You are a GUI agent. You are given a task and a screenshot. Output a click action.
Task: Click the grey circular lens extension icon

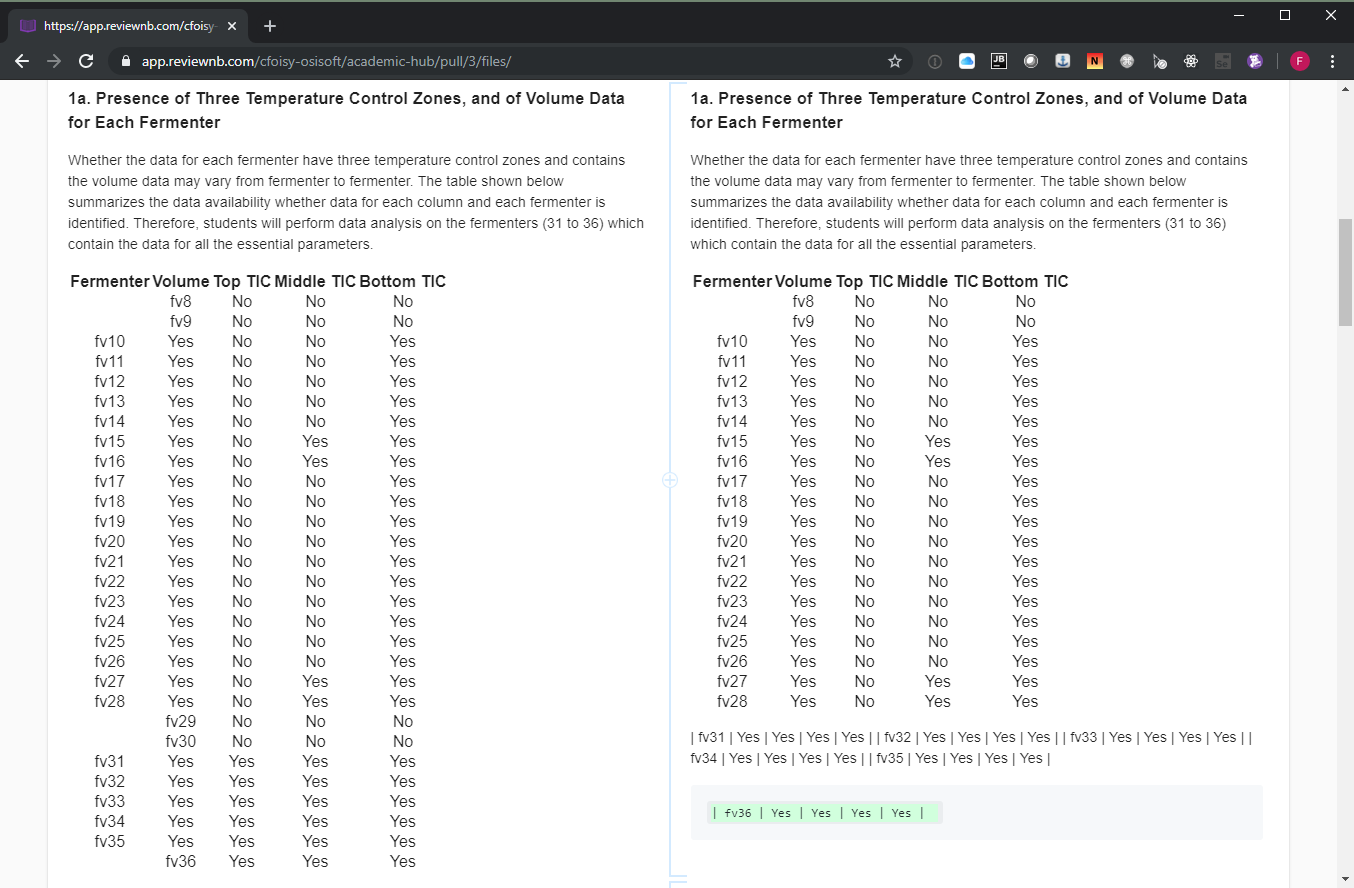coord(1031,61)
